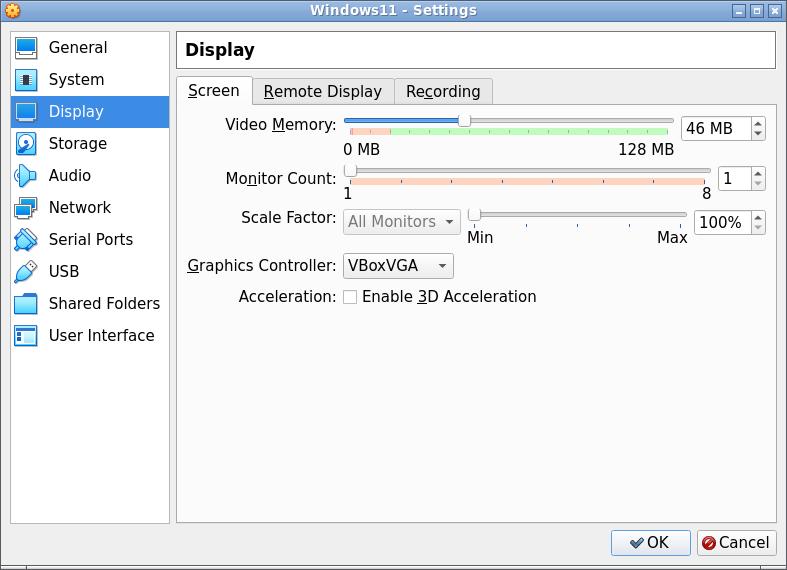Open Storage settings via disk icon
The image size is (787, 570).
tap(26, 144)
